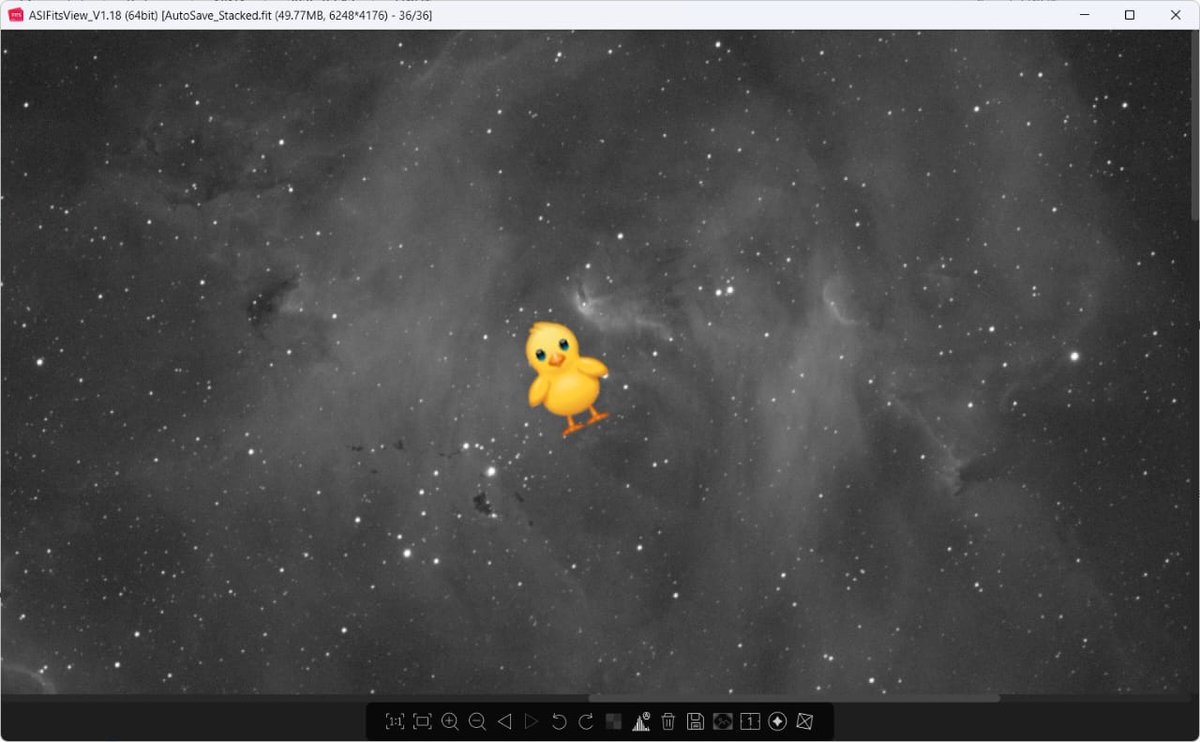1200x742 pixels.
Task: Fit the image to the window
Action: 422,721
